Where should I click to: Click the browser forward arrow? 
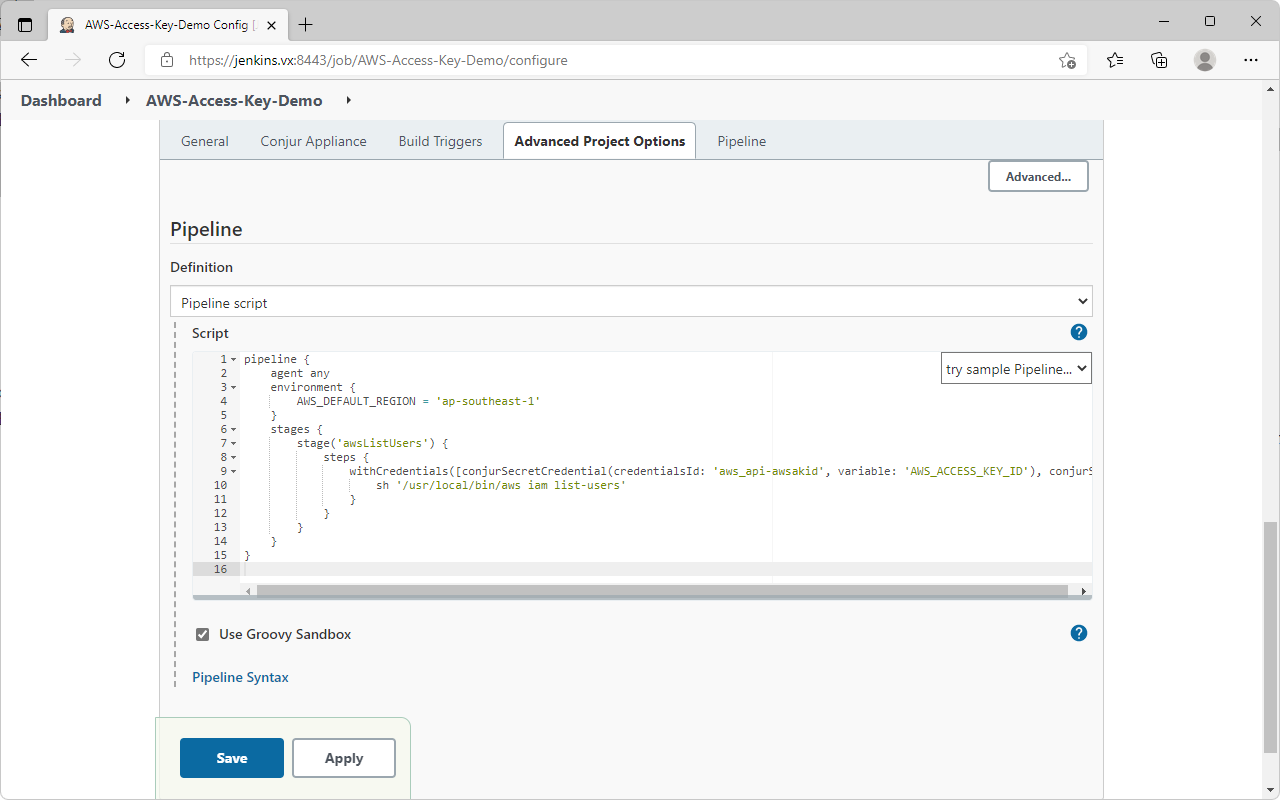coord(73,60)
